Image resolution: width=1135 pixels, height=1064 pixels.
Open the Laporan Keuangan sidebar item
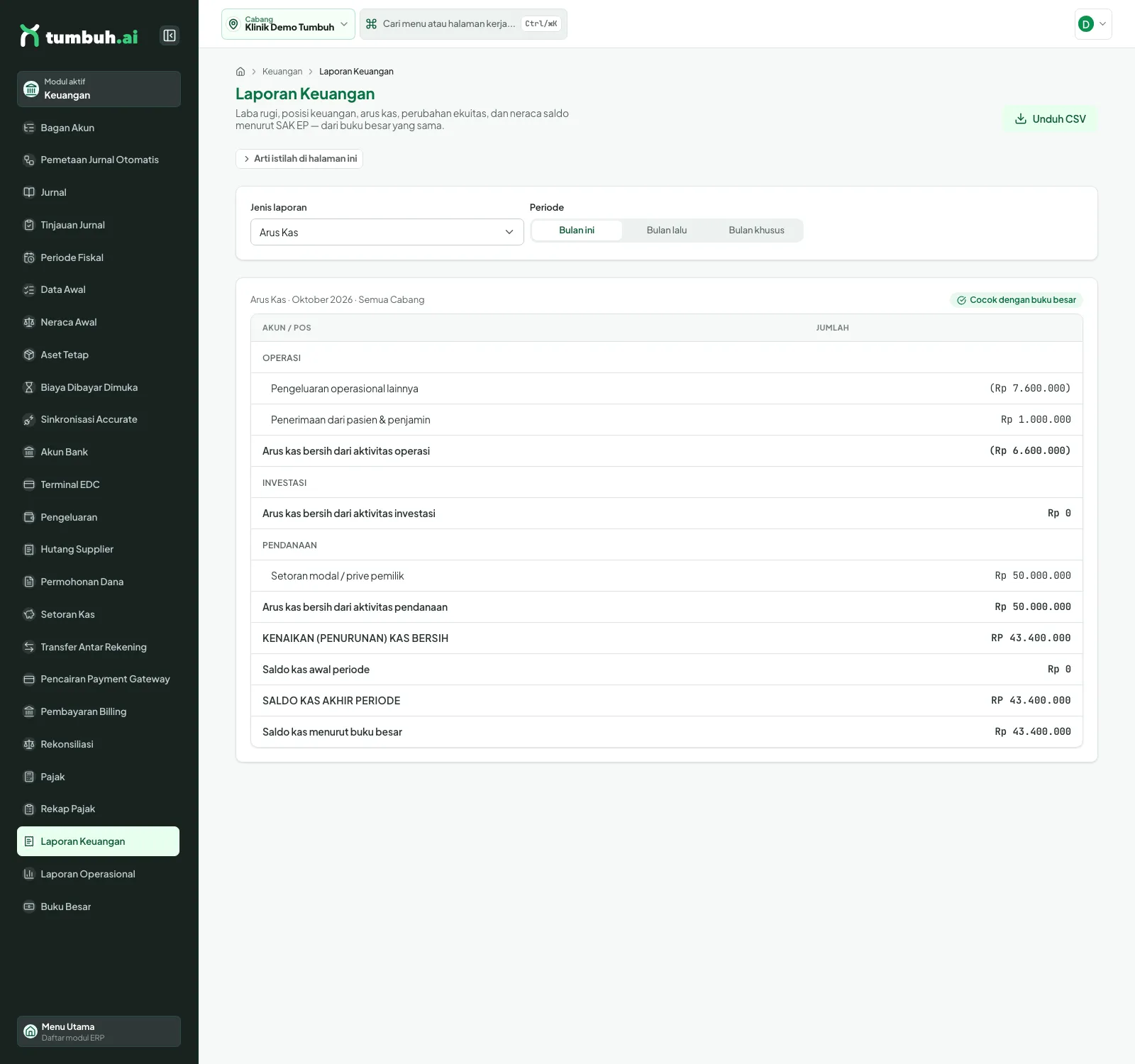(x=99, y=841)
